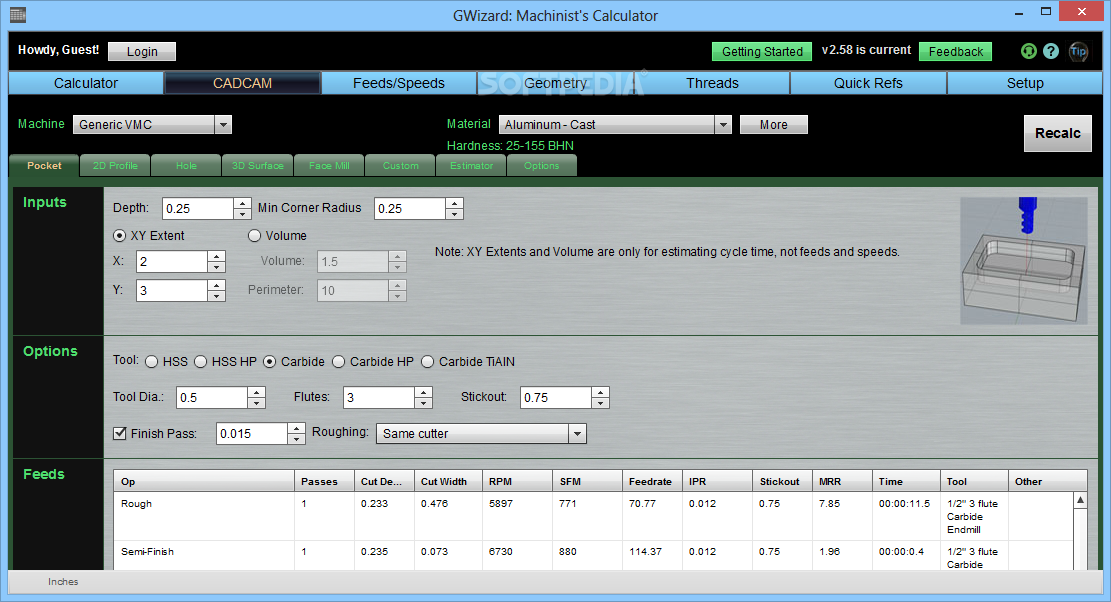The image size is (1111, 602).
Task: Choose Carbide HP tool type
Action: (x=339, y=362)
